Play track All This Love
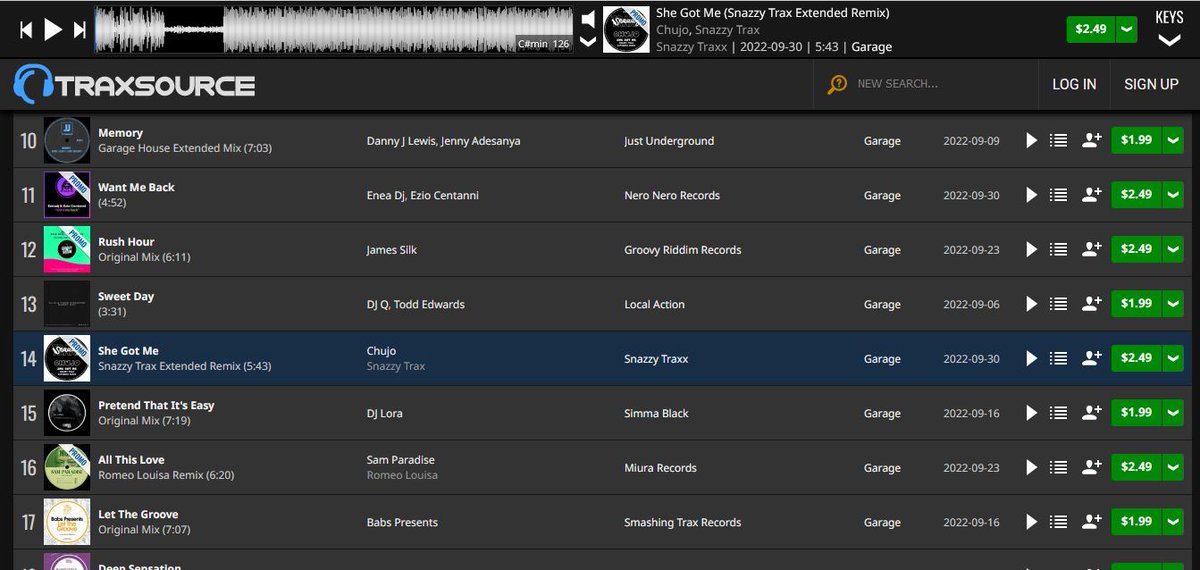 (1032, 467)
